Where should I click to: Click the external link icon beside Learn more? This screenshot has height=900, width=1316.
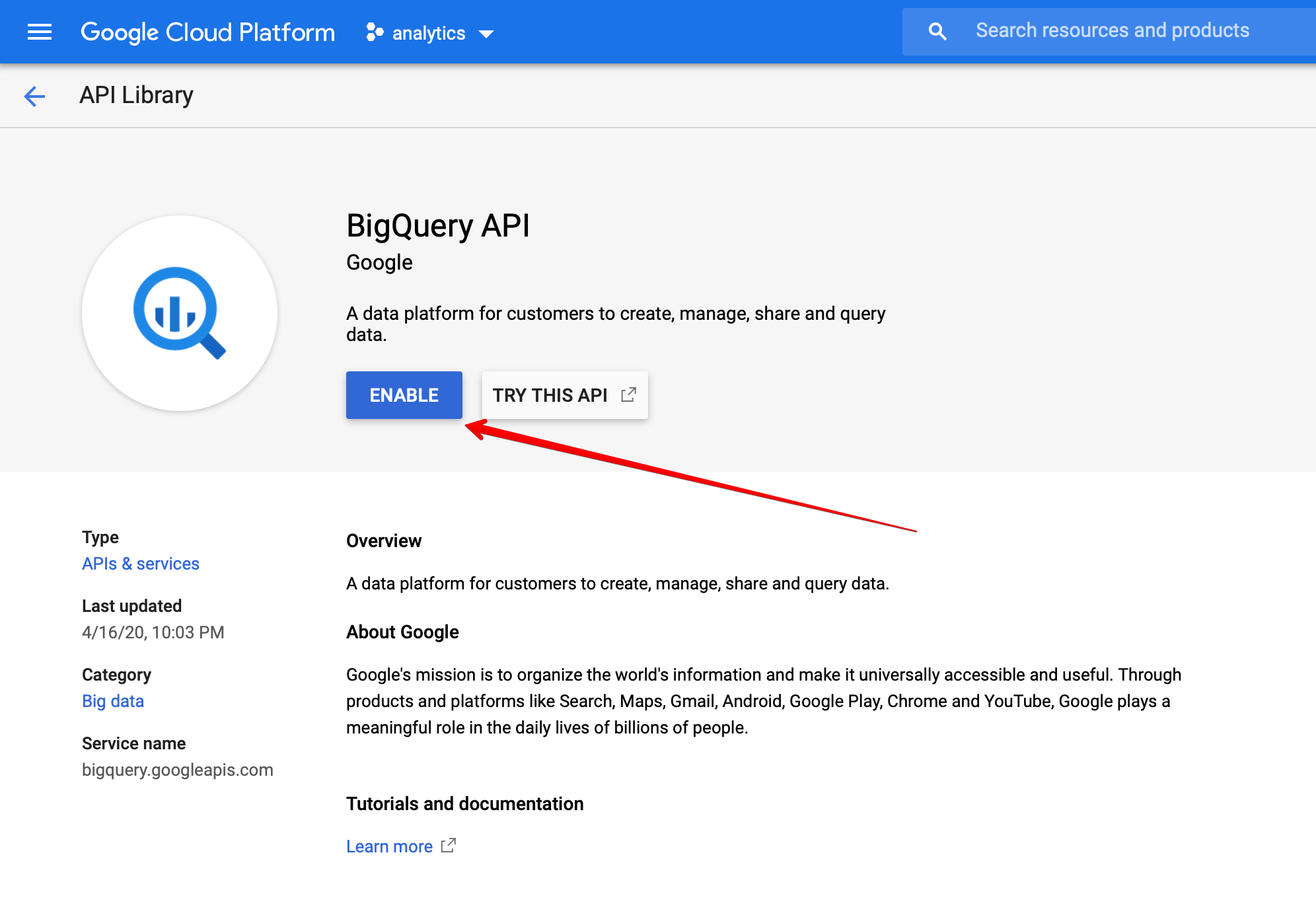point(449,845)
